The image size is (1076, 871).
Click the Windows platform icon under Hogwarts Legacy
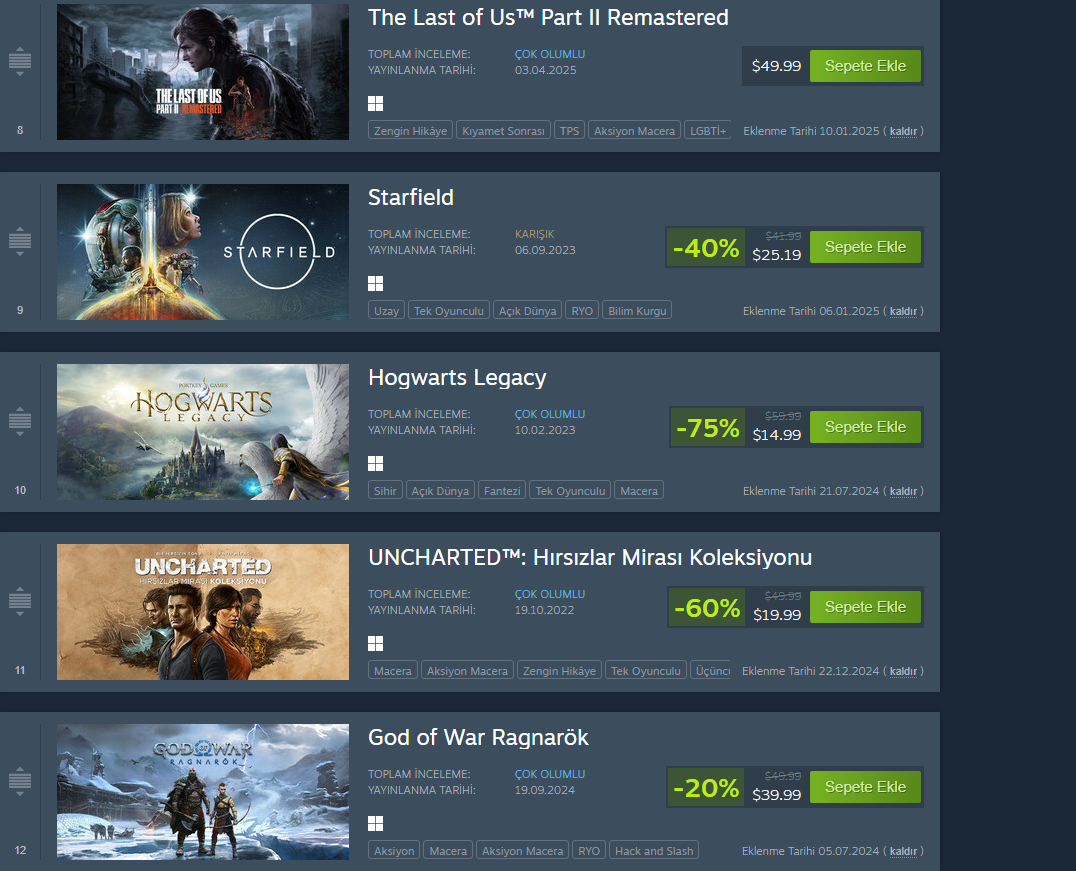click(x=375, y=463)
